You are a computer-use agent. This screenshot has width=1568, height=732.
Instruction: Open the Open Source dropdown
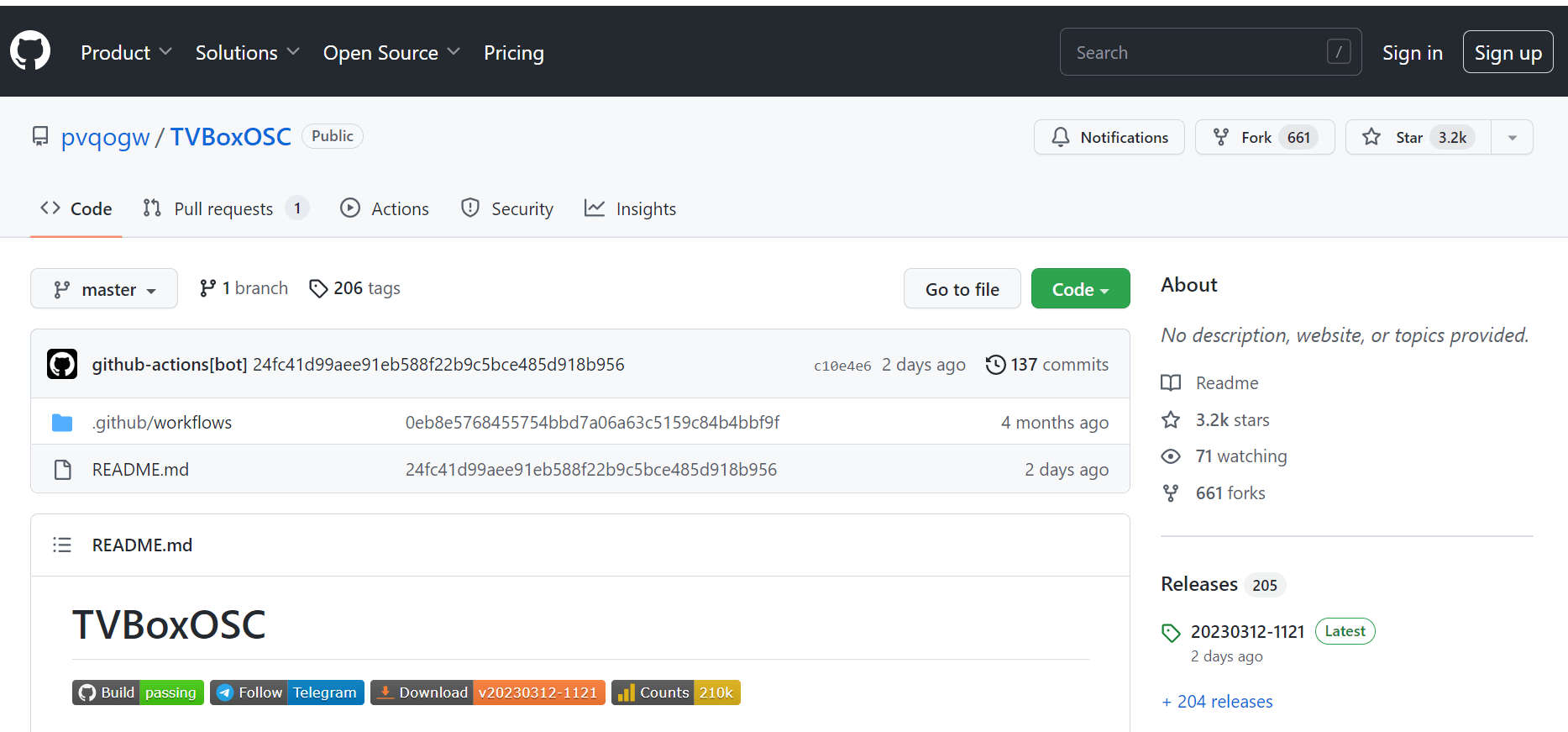(x=391, y=52)
